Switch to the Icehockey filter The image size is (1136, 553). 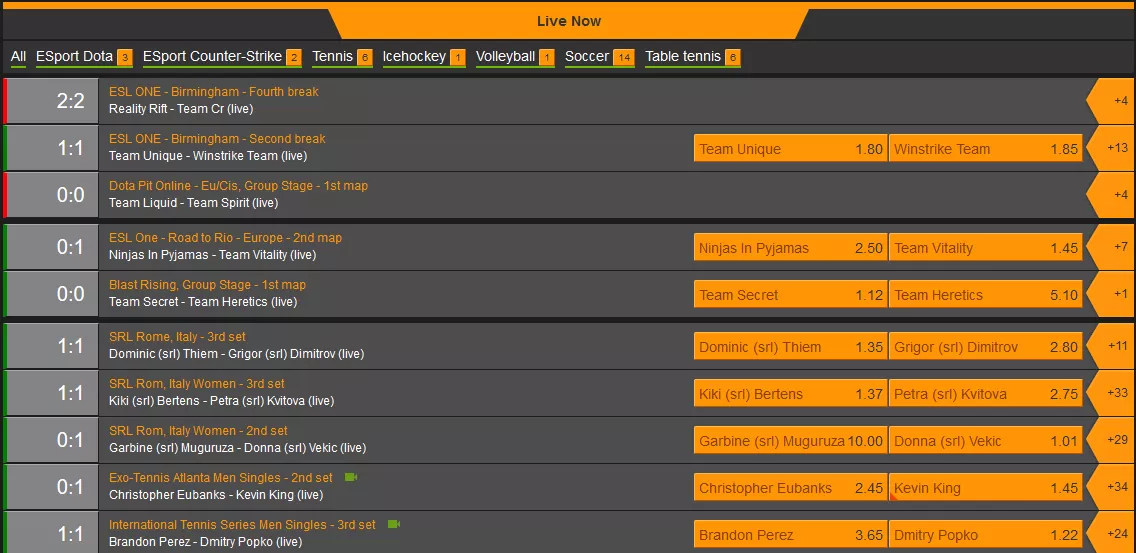click(424, 57)
